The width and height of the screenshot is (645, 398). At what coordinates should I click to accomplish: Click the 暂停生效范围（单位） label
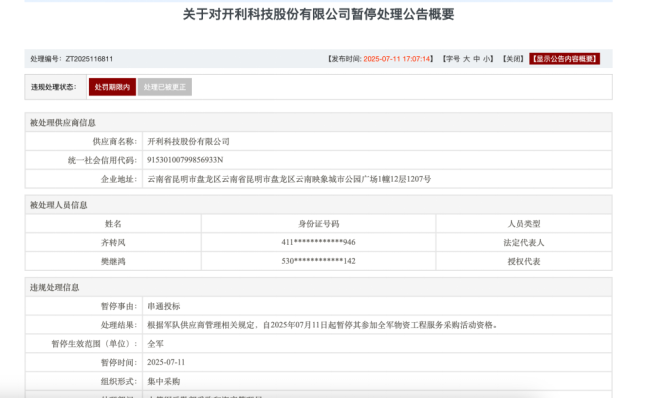click(94, 344)
